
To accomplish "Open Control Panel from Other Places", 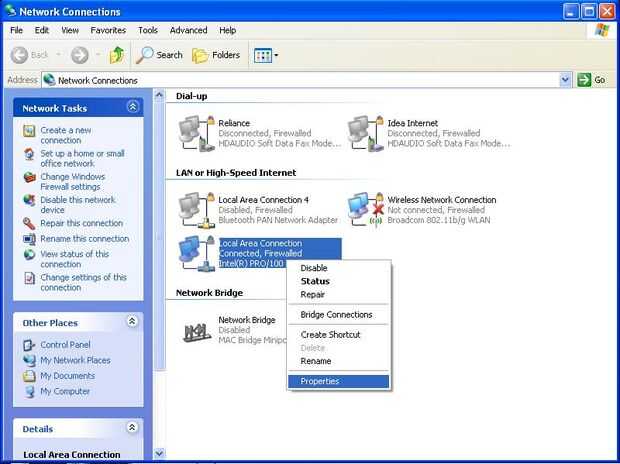I will pyautogui.click(x=65, y=345).
